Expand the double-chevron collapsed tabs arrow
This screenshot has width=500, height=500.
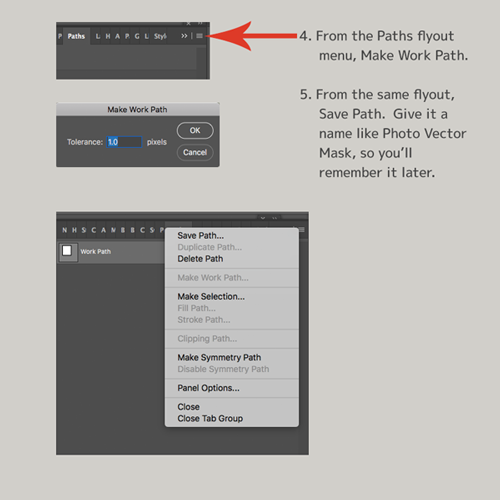184,36
